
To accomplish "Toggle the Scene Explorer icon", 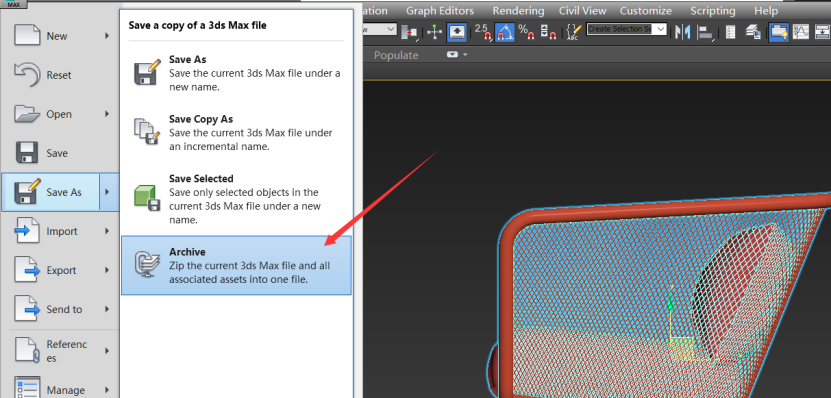I will tap(730, 32).
